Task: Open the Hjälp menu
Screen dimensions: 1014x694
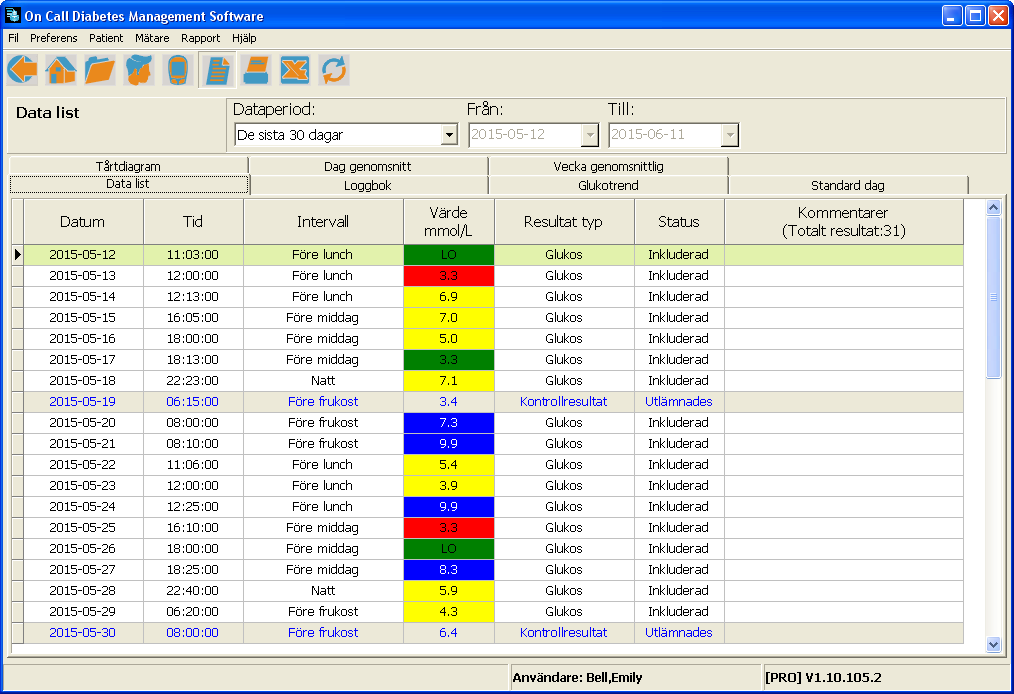Action: (244, 38)
